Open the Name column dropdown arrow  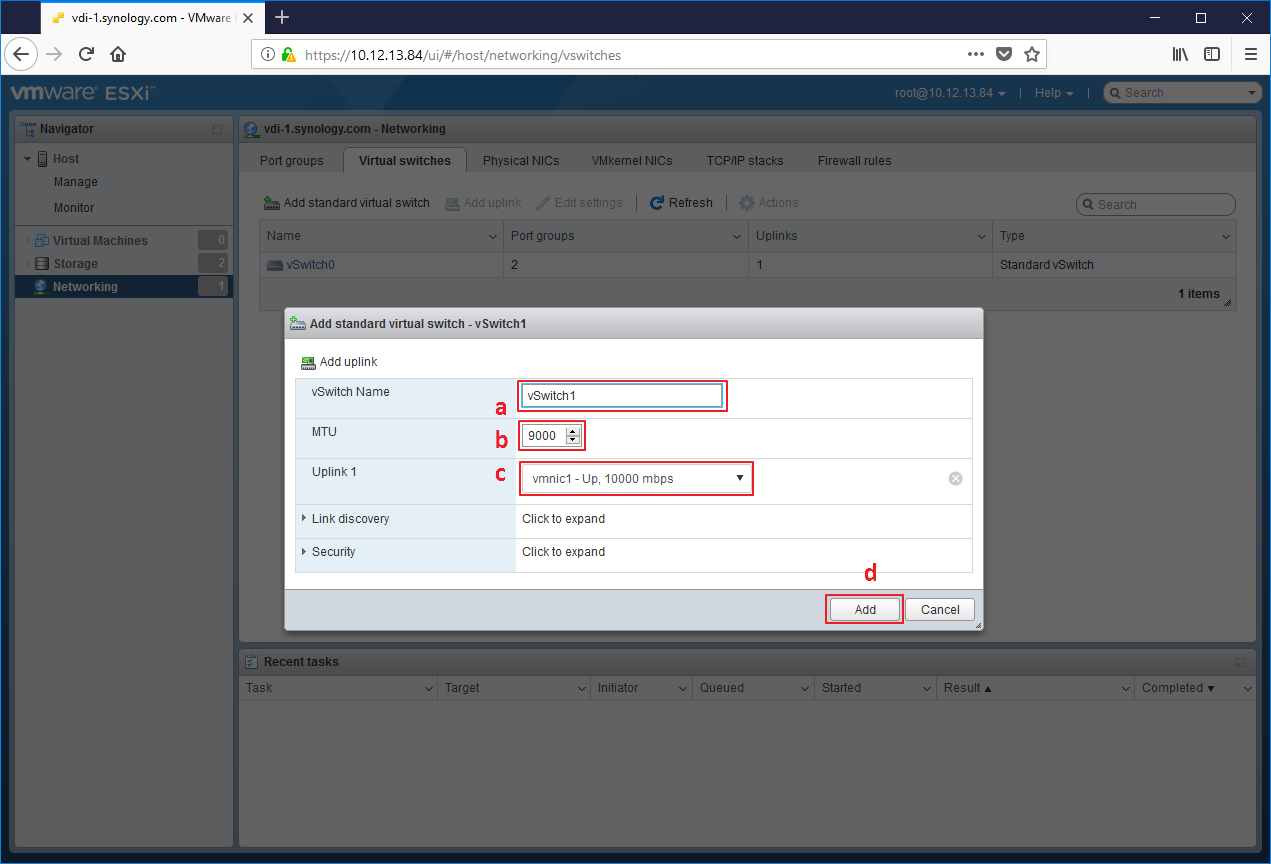point(492,237)
